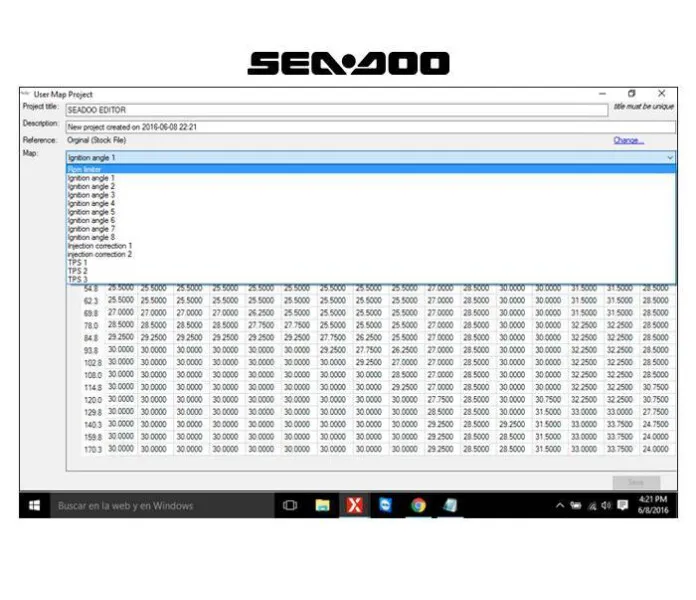
Task: Click the battery tray icon
Action: click(576, 505)
